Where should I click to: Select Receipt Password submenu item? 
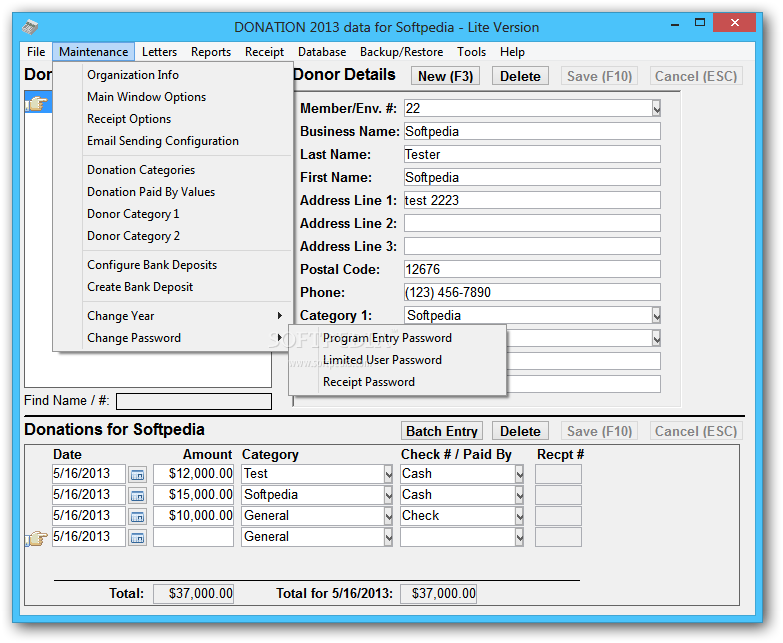tap(397, 382)
